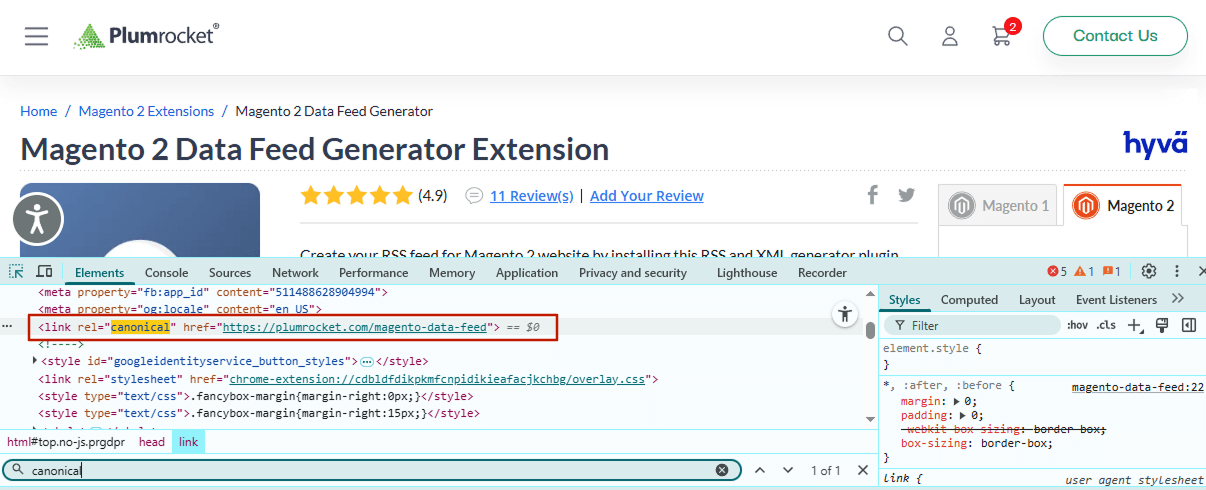Activate the DevTools inspect element picker
1206x490 pixels.
pyautogui.click(x=17, y=272)
